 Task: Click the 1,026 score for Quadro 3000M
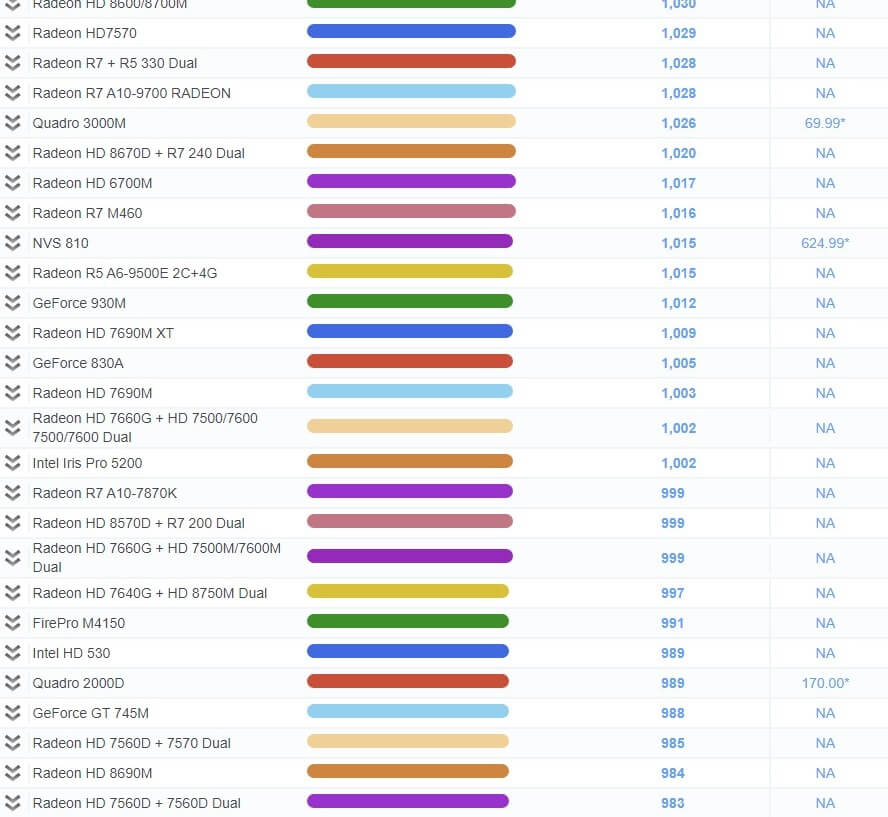pyautogui.click(x=678, y=123)
